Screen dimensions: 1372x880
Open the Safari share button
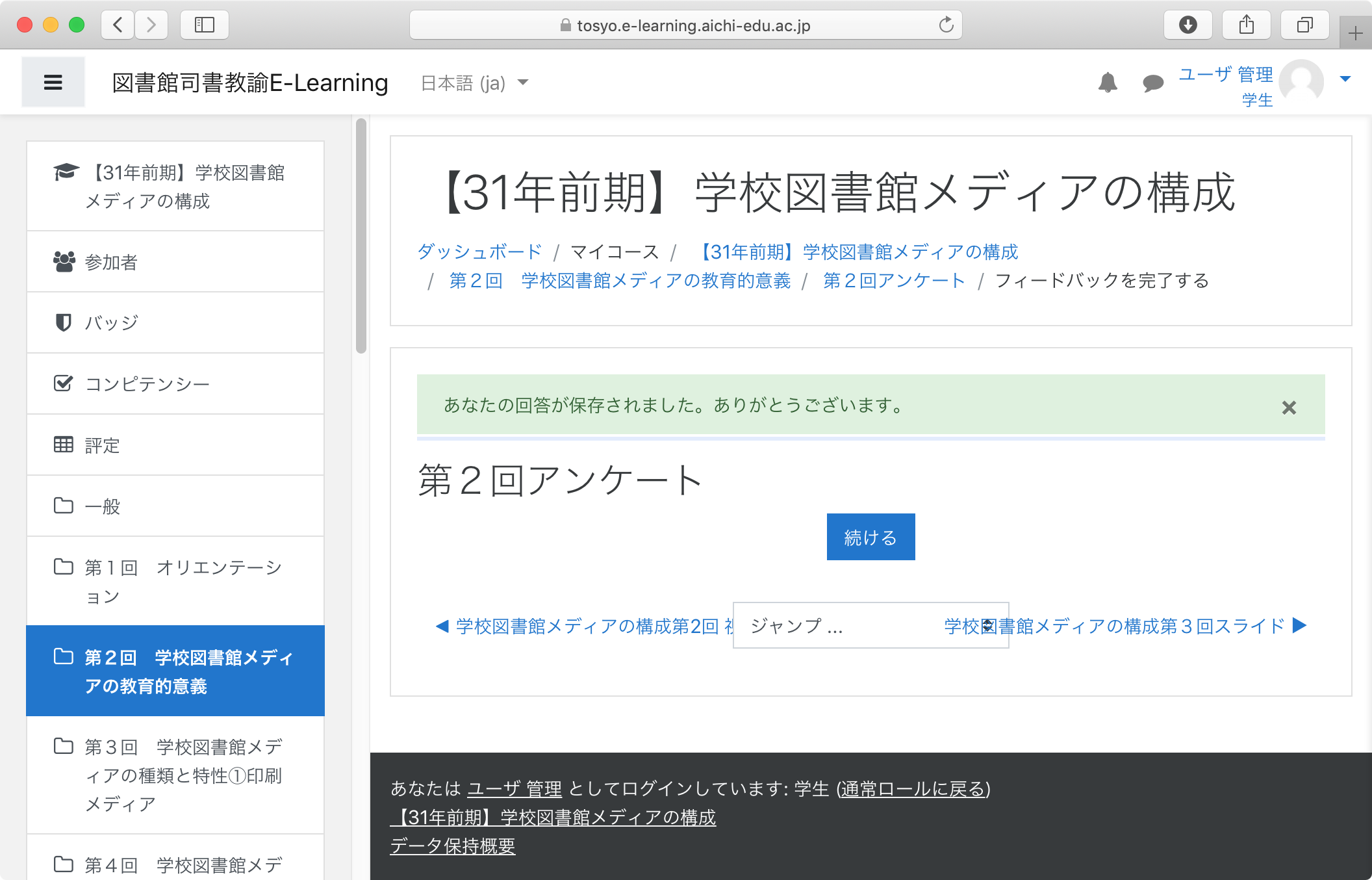[x=1246, y=25]
